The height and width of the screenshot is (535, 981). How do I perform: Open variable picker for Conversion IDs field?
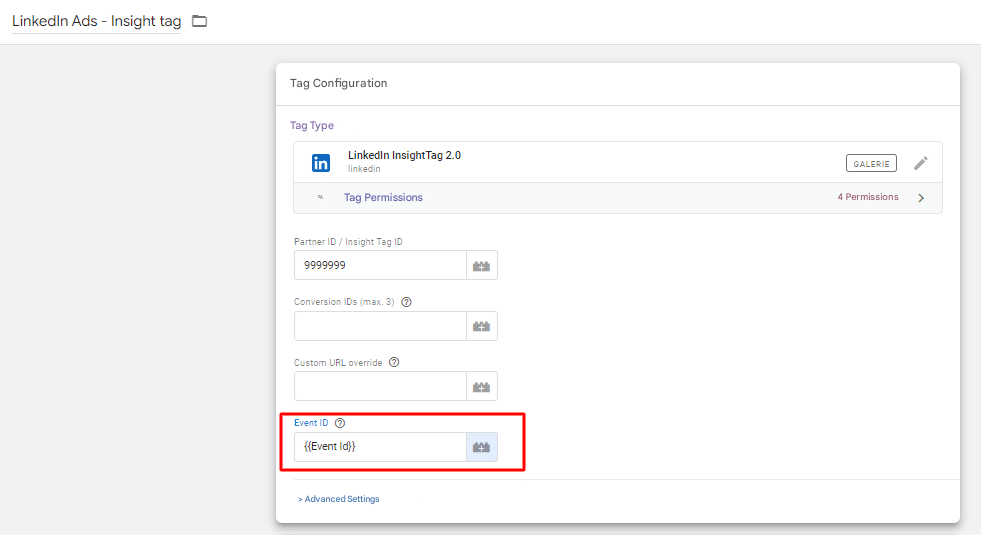pos(481,327)
